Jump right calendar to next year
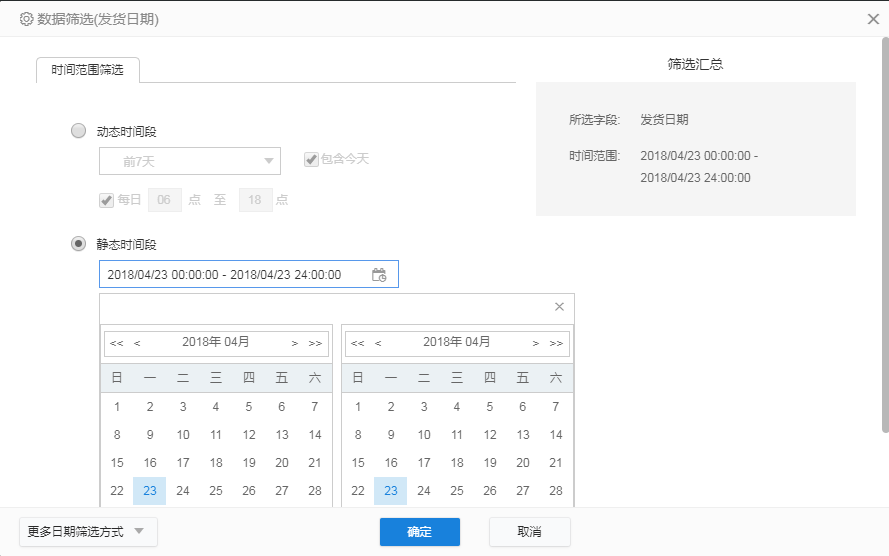Viewport: 889px width, 556px height. (x=556, y=343)
